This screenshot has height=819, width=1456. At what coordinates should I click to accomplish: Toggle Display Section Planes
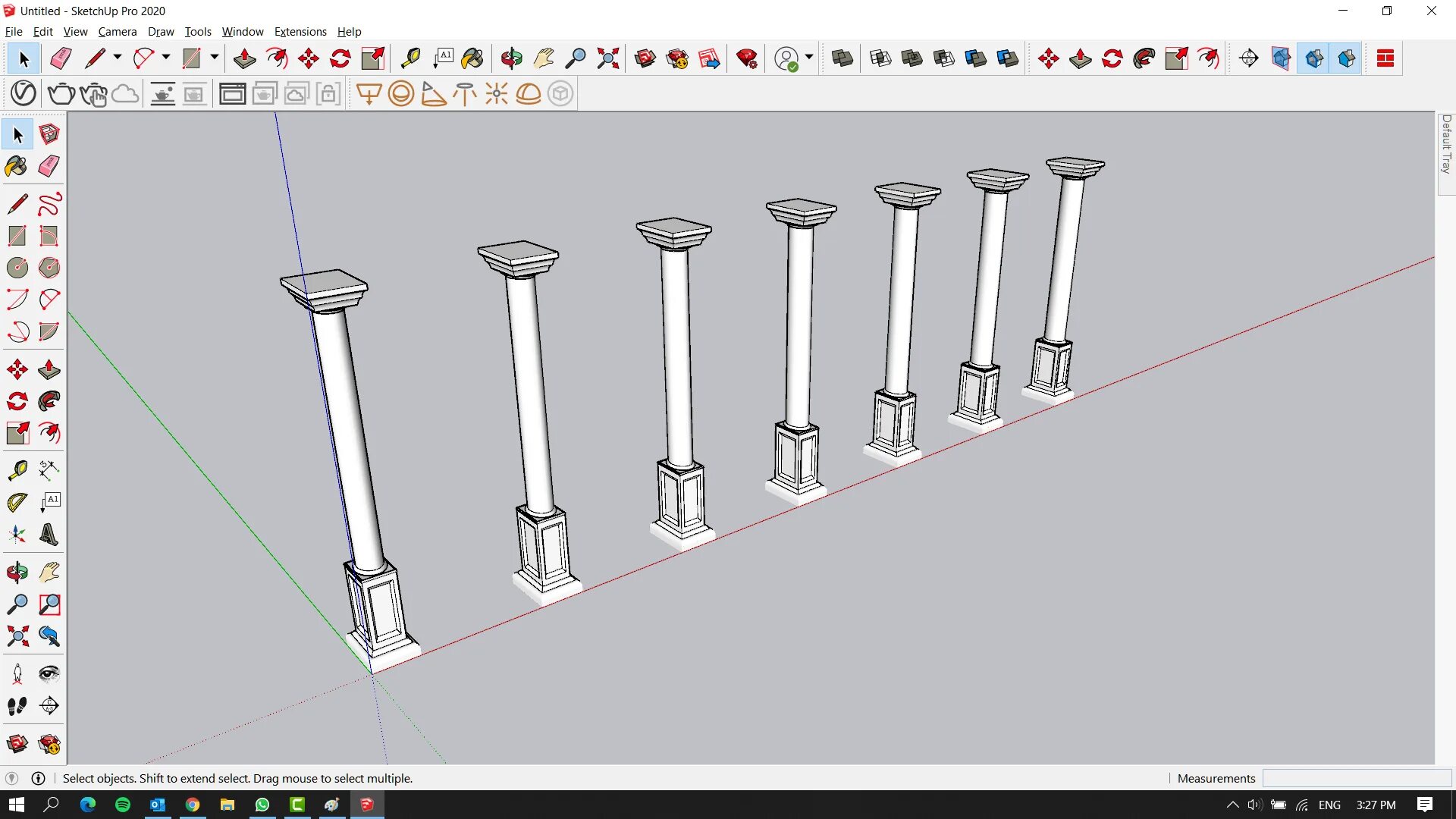[1282, 58]
